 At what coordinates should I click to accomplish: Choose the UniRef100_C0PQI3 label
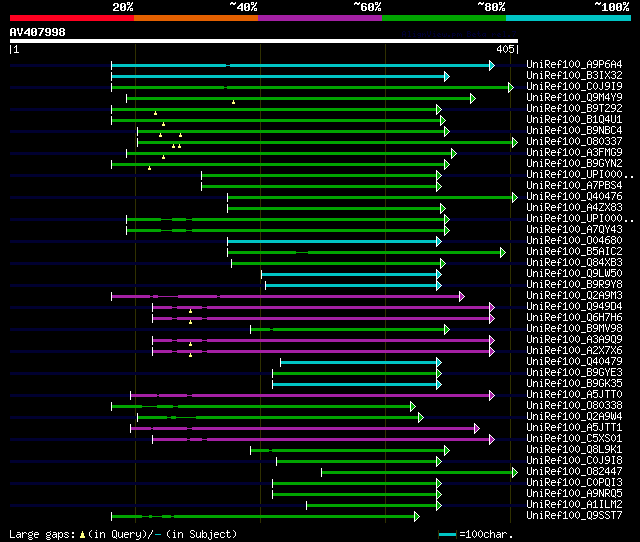574,483
